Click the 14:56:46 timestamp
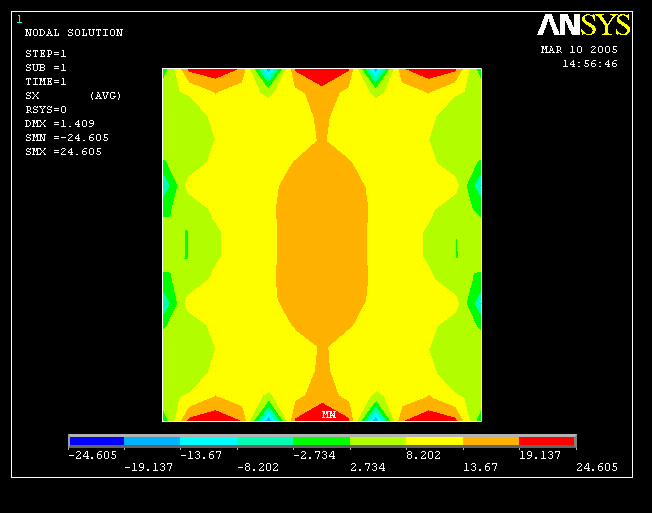652x513 pixels. point(589,63)
